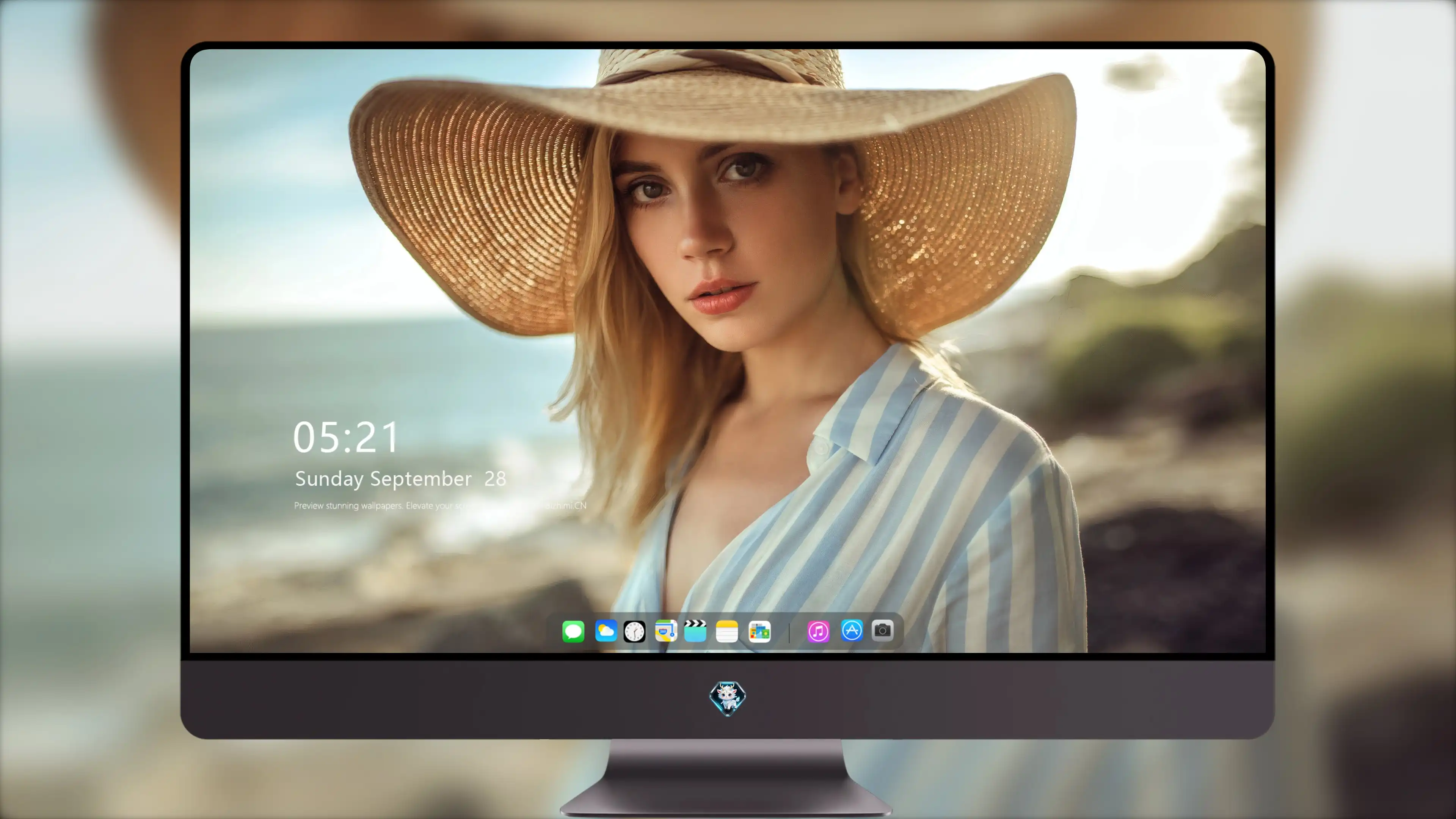Launch the Videos clapperboard app
The image size is (1456, 819).
click(x=695, y=631)
